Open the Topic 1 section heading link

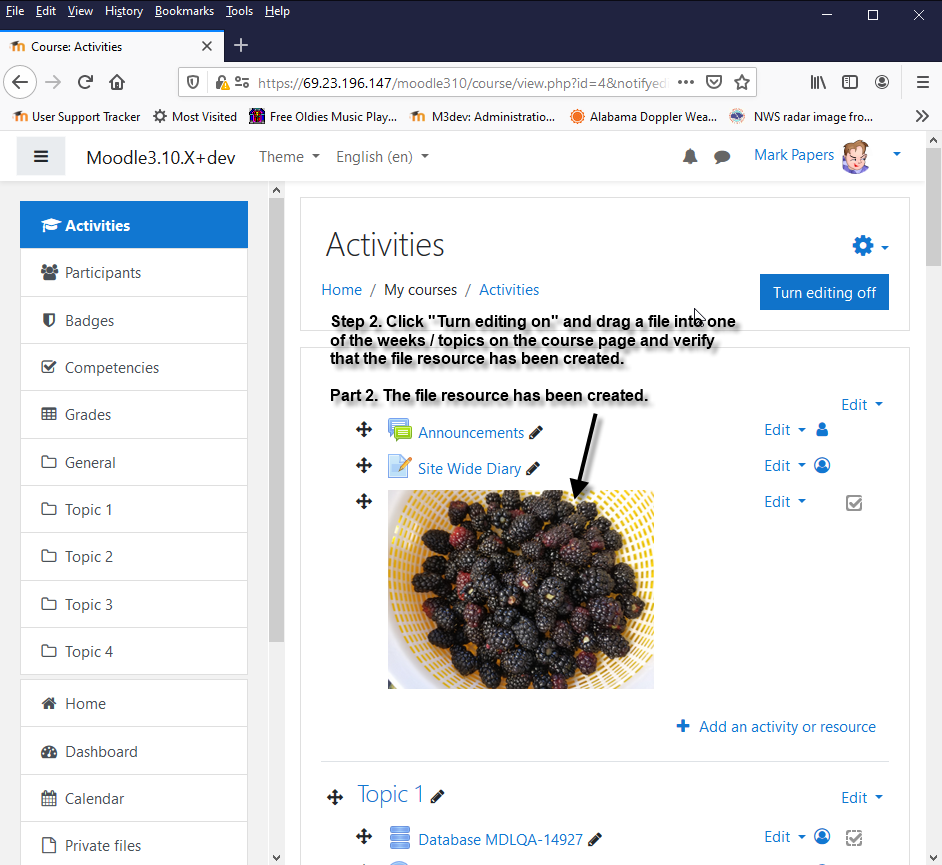pos(390,795)
